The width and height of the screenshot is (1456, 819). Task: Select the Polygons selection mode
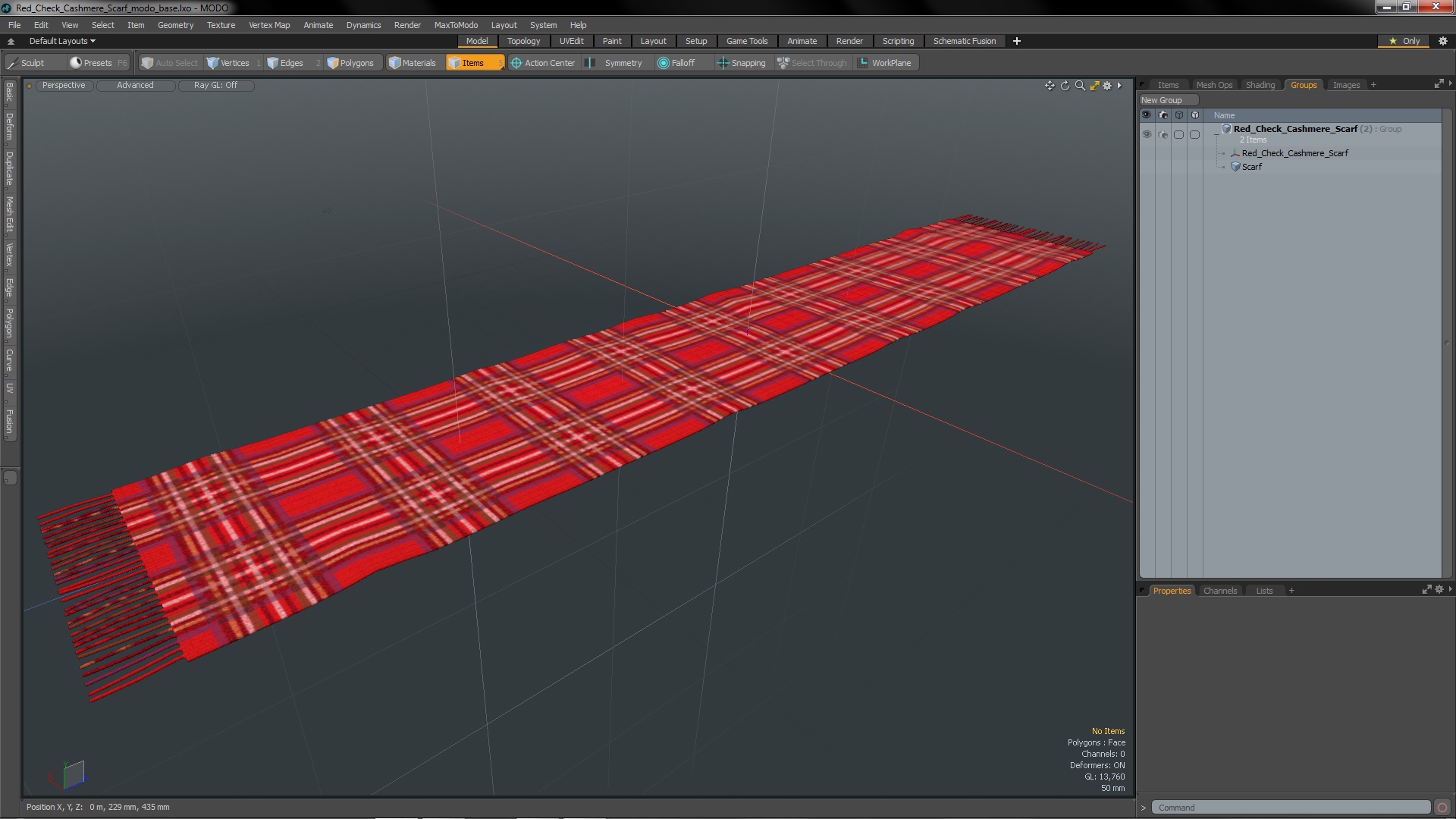tap(350, 63)
